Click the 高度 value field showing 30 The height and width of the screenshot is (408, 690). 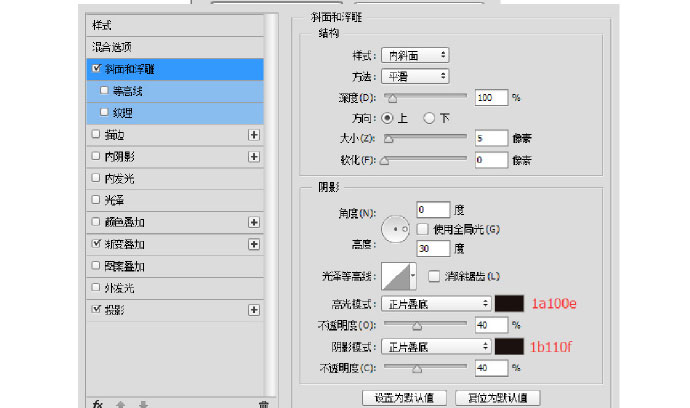pos(433,249)
